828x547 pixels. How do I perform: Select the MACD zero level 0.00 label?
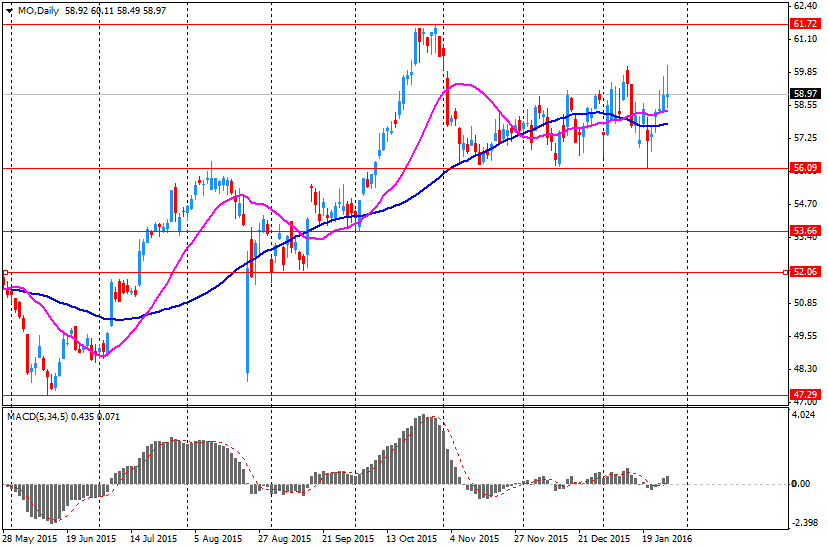coord(801,484)
